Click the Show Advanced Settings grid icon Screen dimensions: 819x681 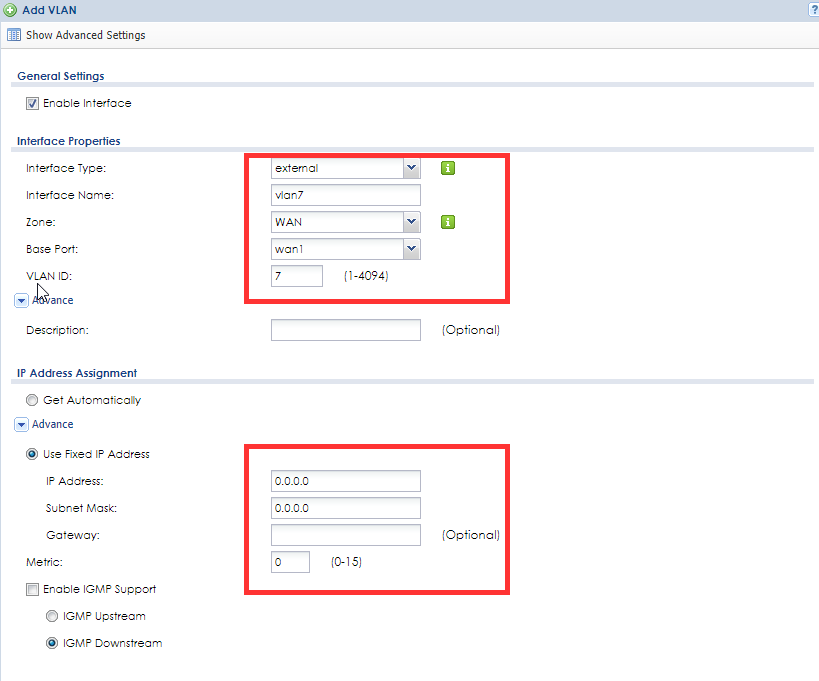[x=14, y=35]
